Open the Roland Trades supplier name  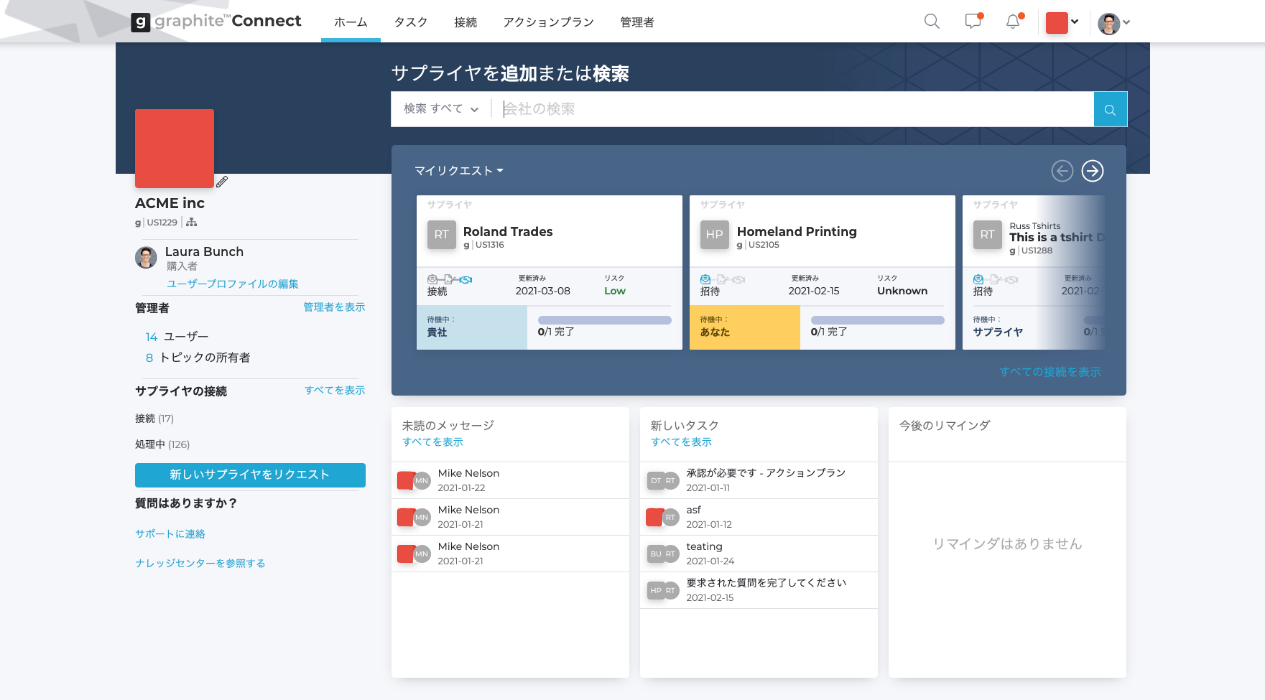pos(508,231)
